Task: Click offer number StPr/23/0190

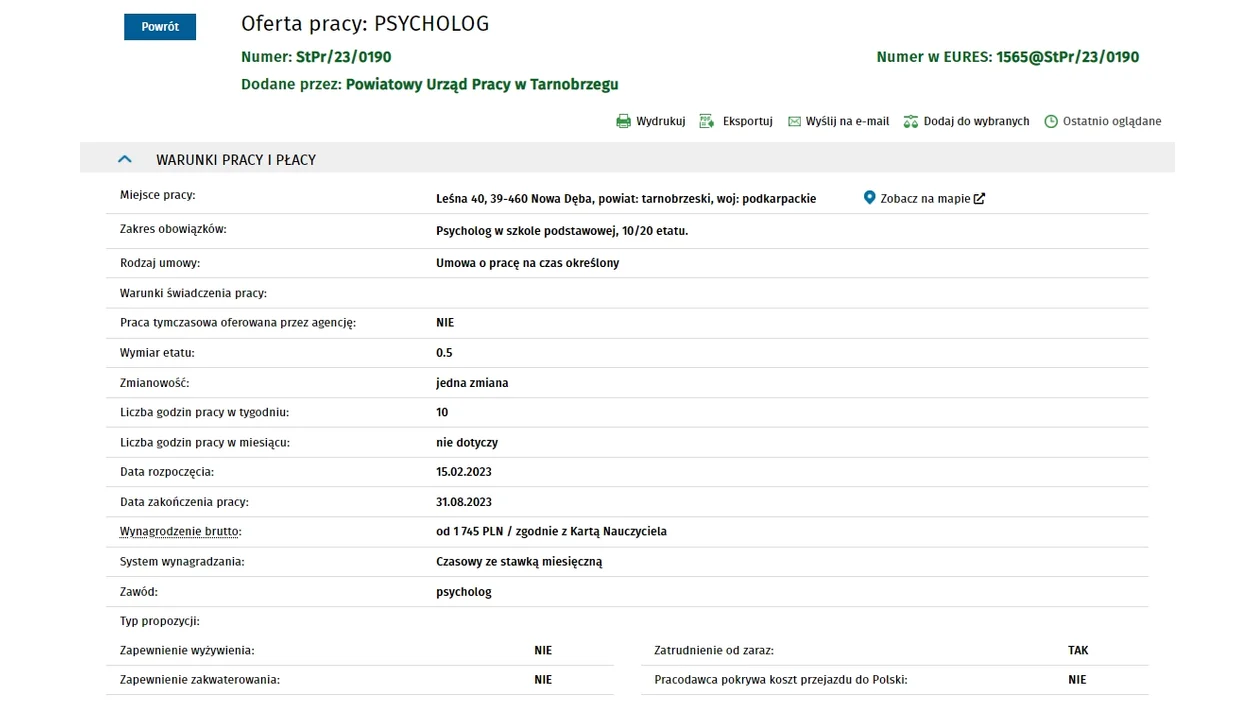Action: pos(343,58)
